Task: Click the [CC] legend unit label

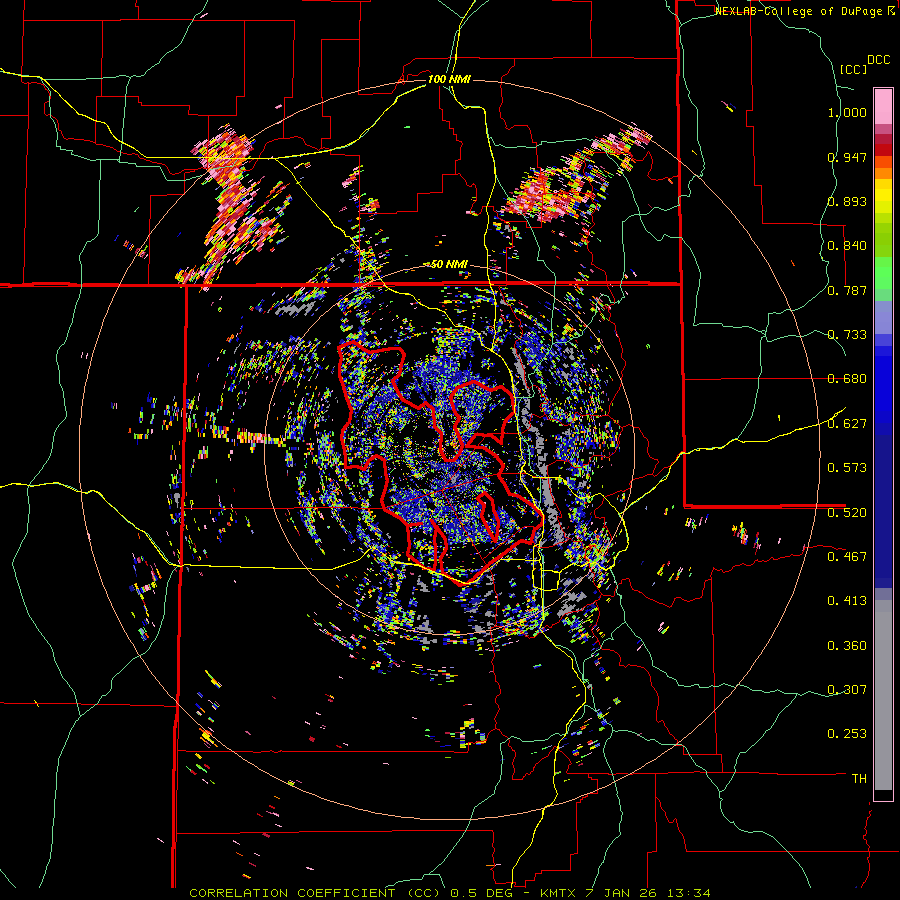Action: pos(853,69)
